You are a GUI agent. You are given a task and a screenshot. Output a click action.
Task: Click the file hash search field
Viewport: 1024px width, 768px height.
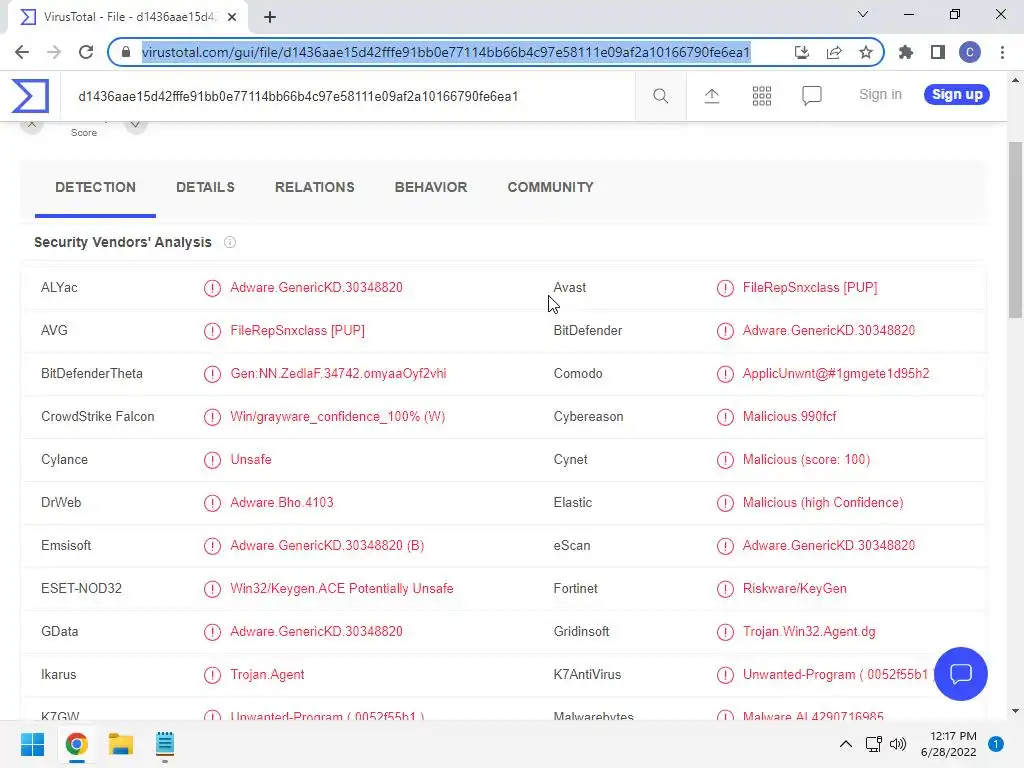[347, 97]
